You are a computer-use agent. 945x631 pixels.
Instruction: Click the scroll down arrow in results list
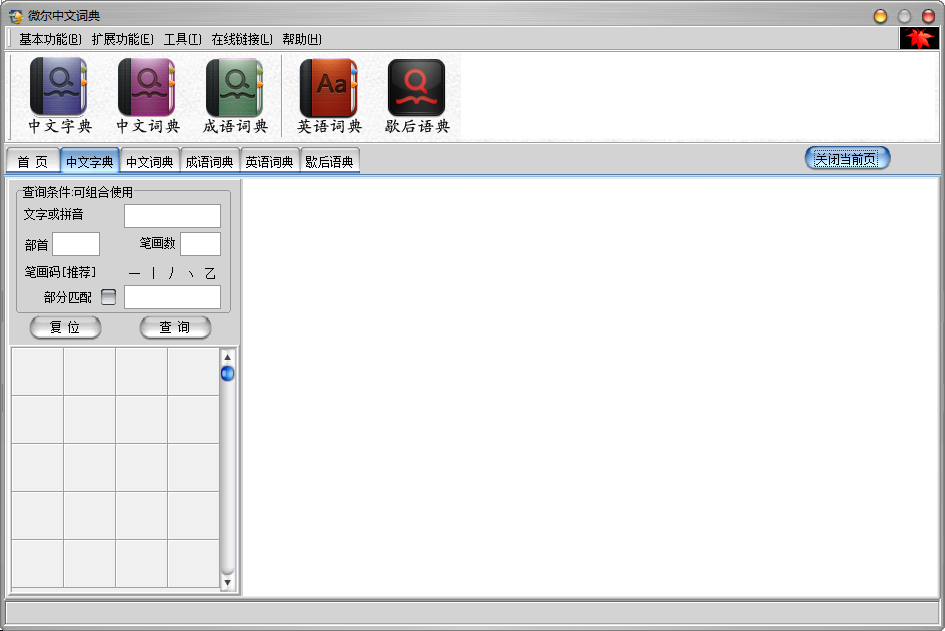point(227,582)
